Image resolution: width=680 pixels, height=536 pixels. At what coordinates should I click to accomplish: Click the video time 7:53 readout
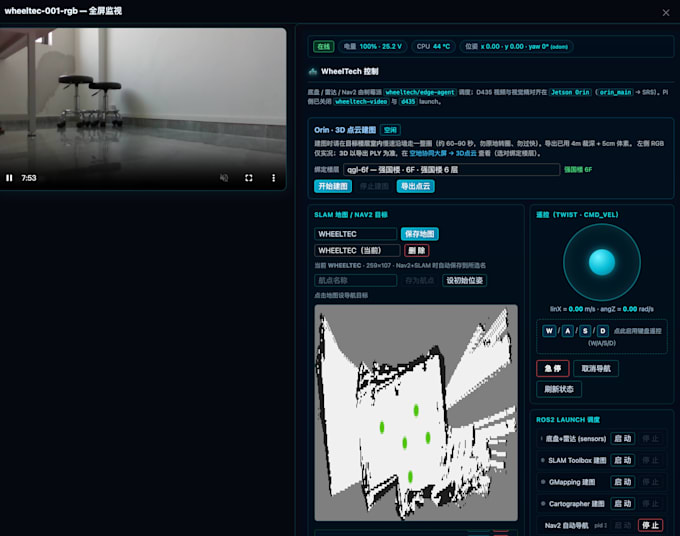[x=29, y=178]
